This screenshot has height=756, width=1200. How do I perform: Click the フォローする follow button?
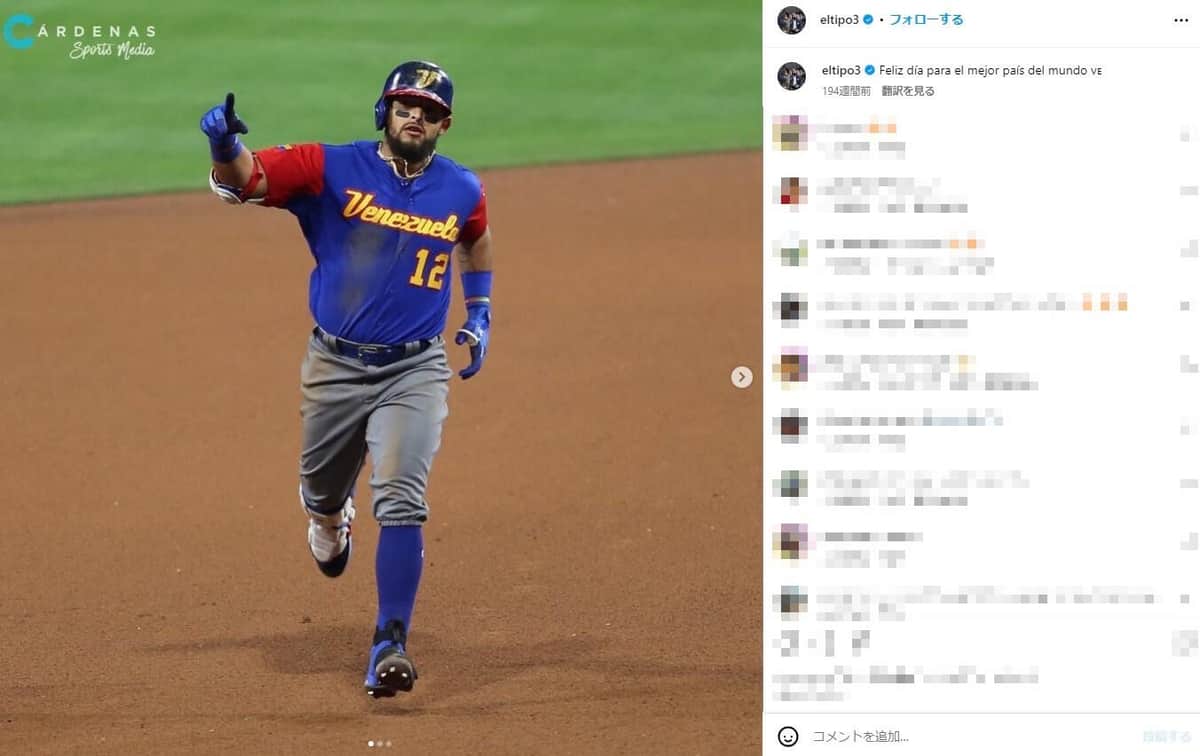click(x=926, y=20)
